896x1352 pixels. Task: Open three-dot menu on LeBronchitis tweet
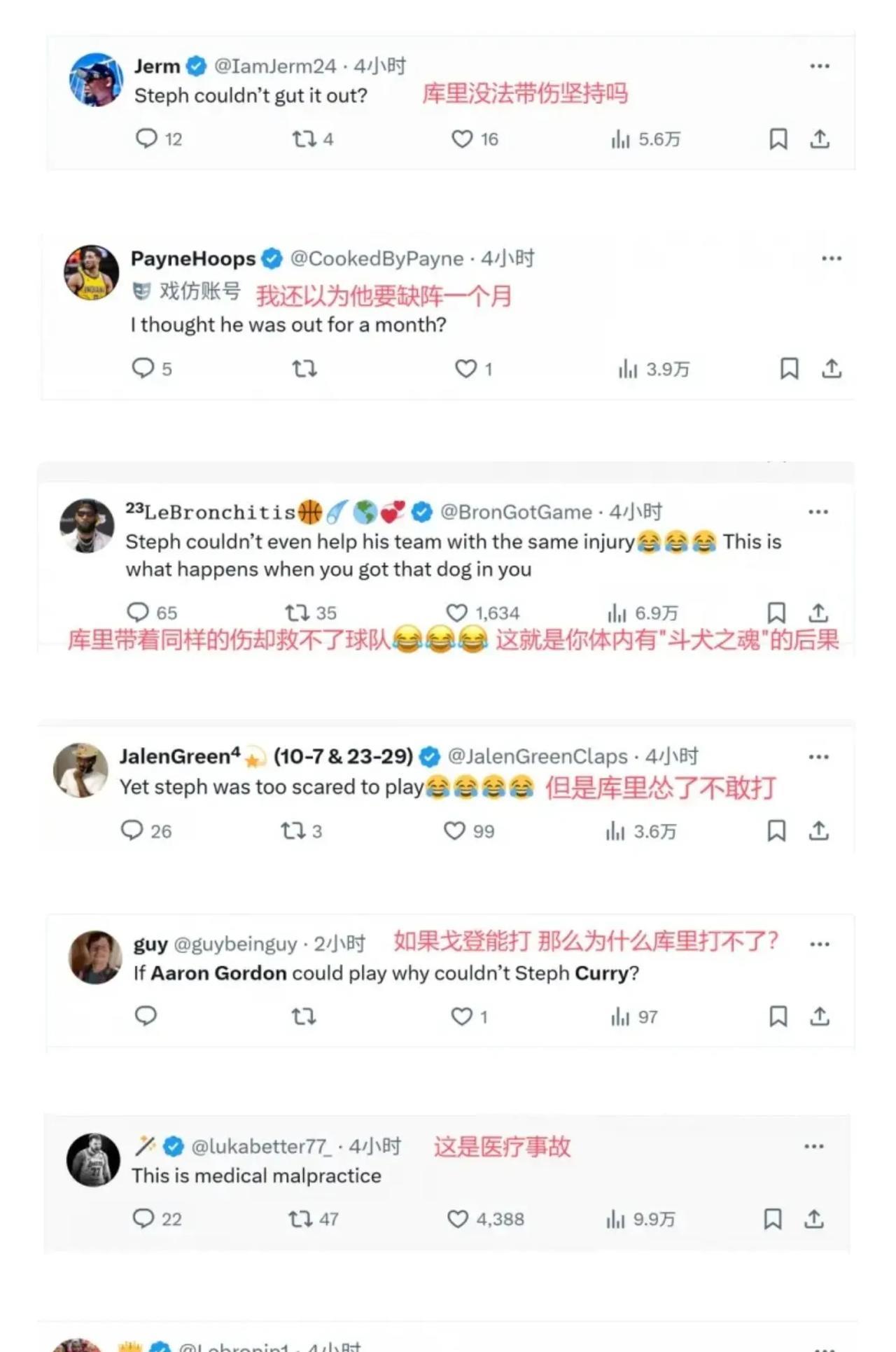(x=818, y=512)
